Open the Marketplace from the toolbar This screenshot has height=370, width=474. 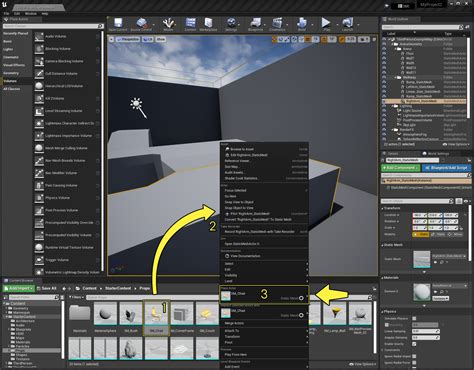point(208,24)
